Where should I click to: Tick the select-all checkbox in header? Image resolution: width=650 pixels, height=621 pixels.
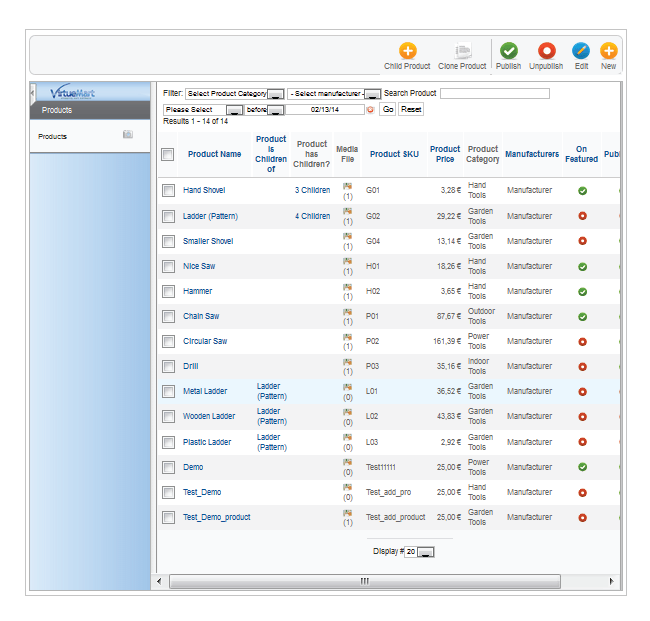tap(168, 154)
